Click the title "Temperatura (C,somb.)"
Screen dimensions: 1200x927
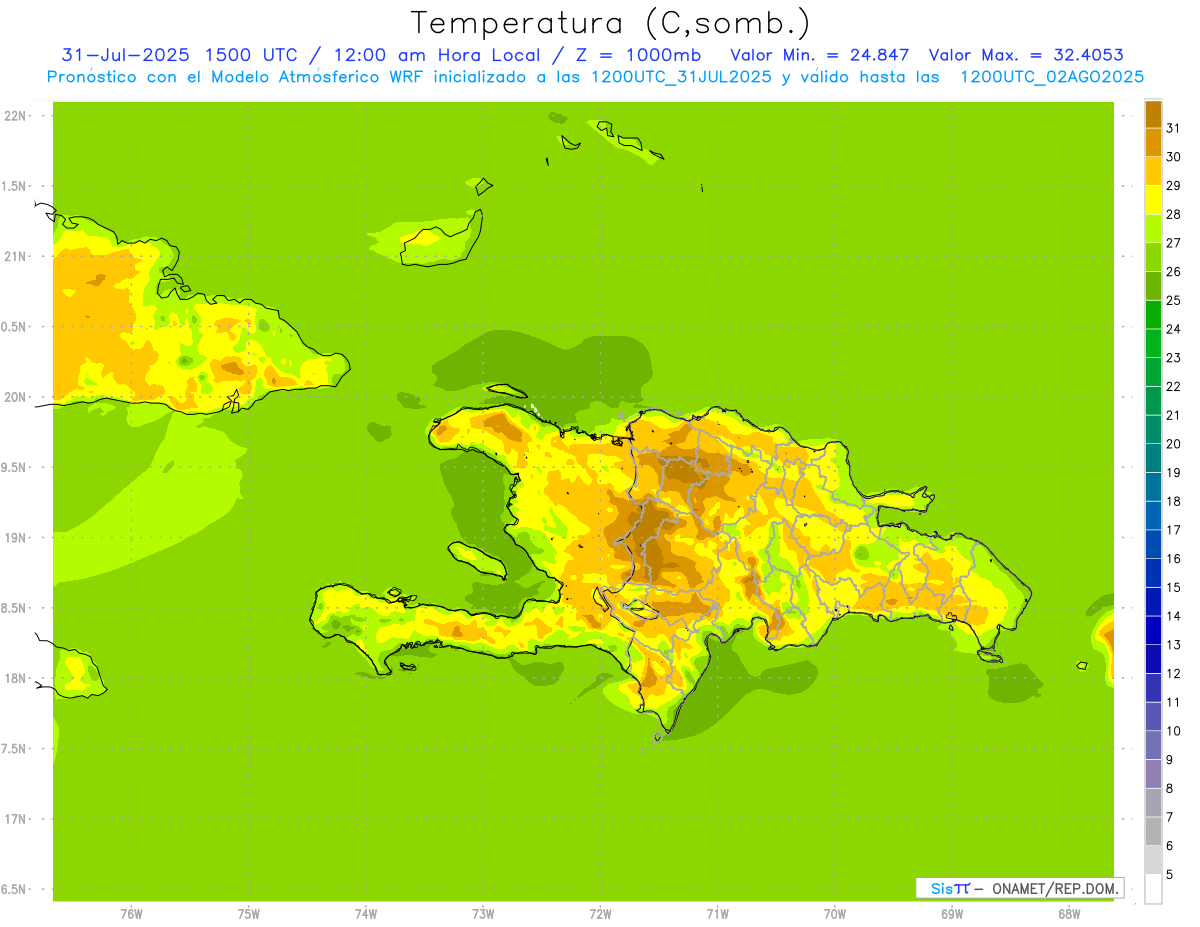click(x=611, y=24)
